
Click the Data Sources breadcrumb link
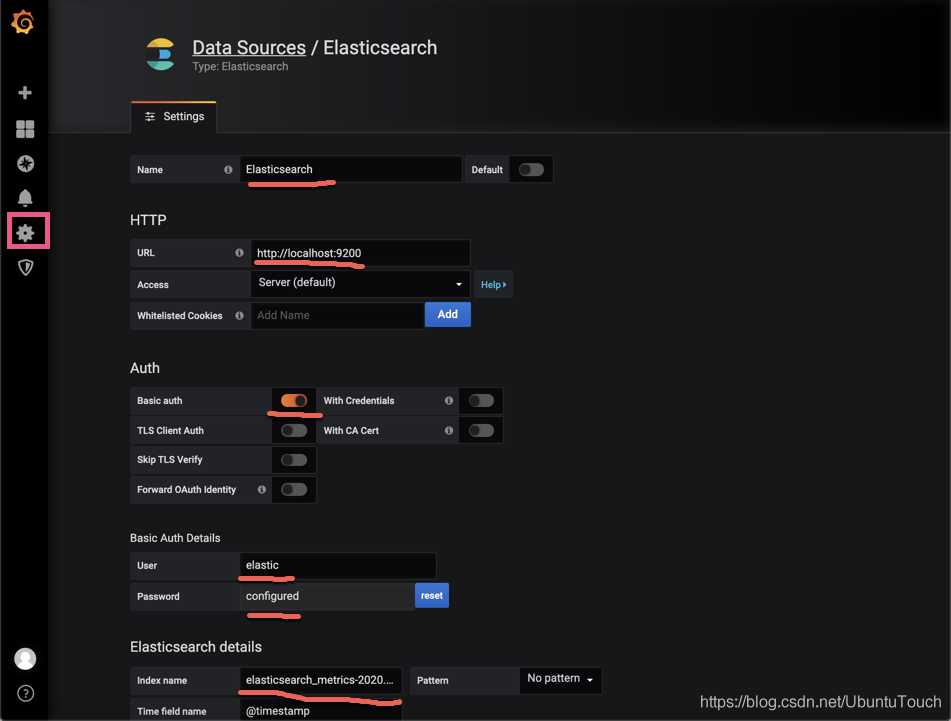[249, 47]
